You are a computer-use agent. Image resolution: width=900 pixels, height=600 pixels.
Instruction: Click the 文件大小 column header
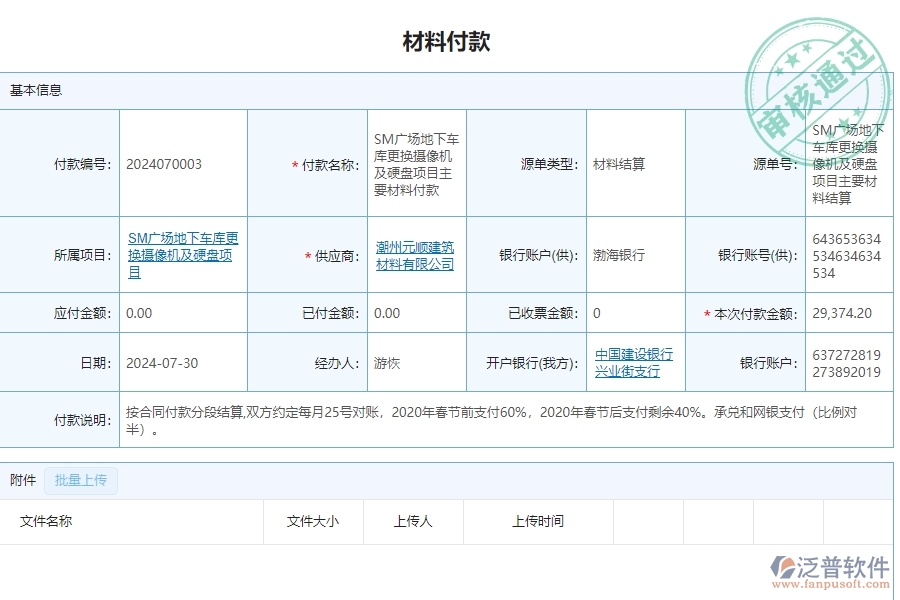click(x=313, y=521)
